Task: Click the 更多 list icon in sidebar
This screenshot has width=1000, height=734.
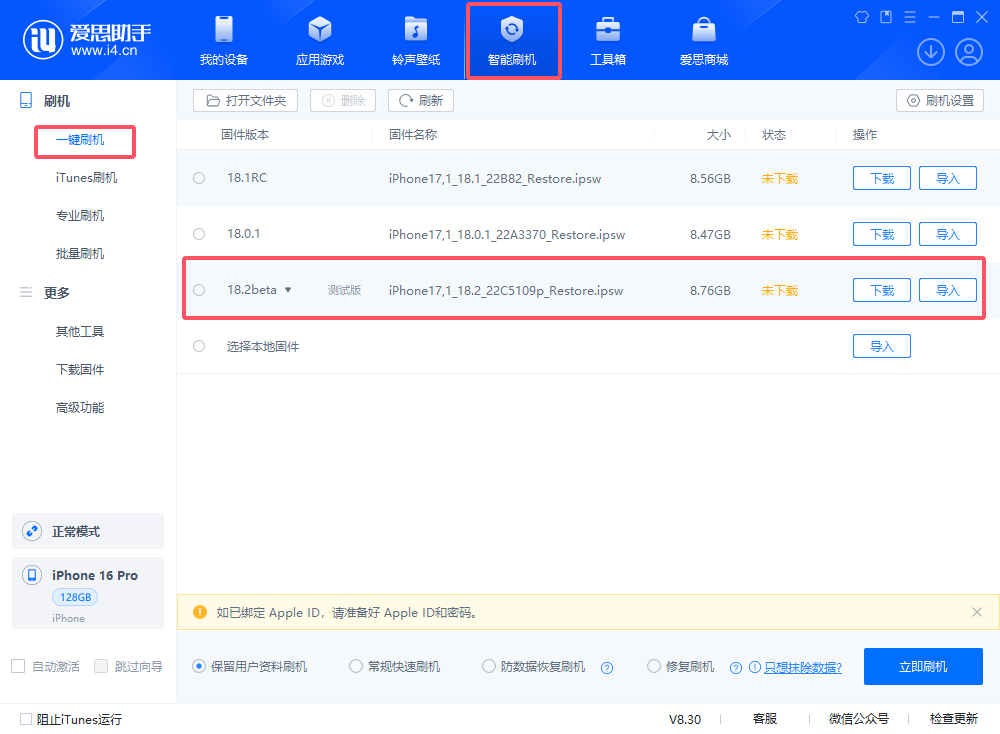Action: click(26, 293)
